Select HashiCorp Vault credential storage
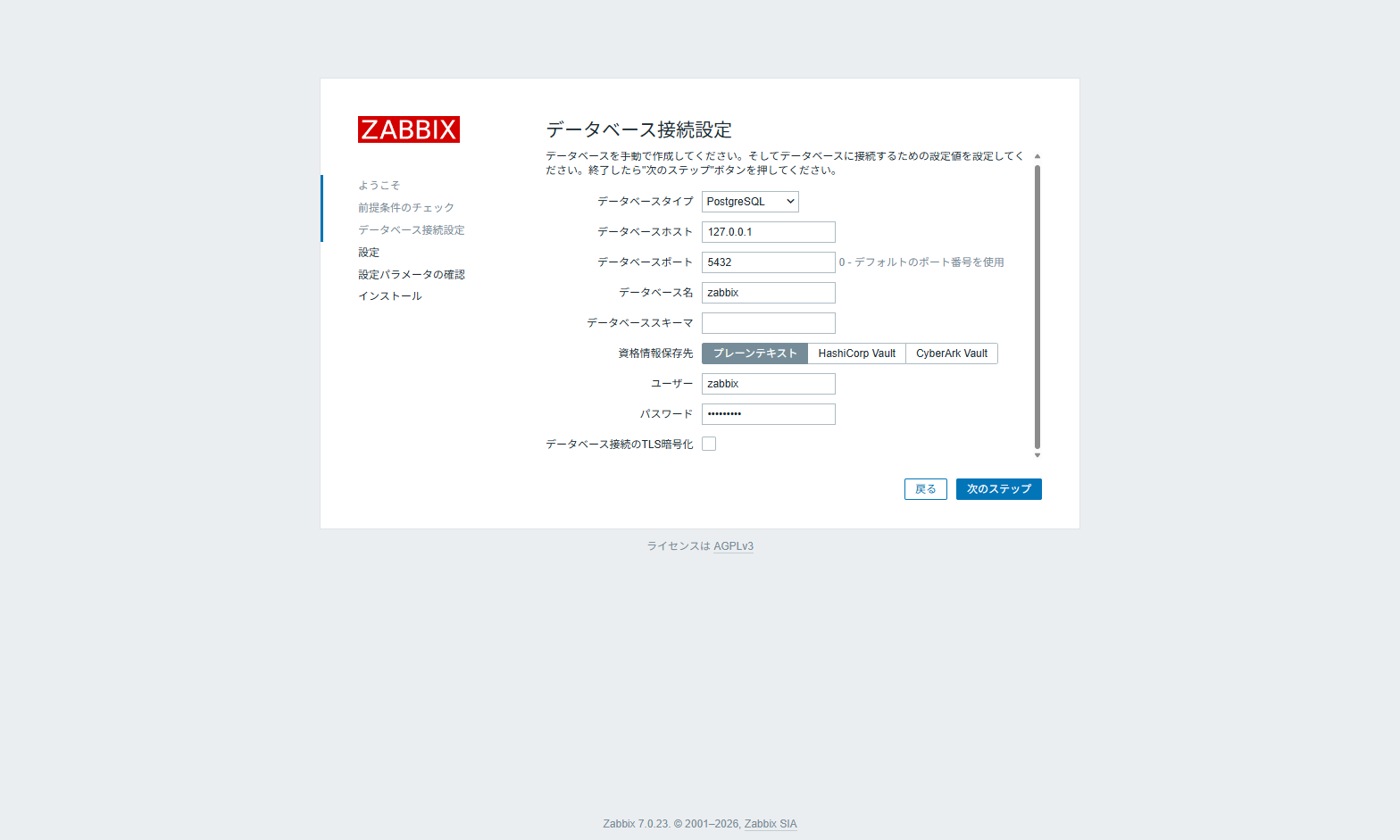The image size is (1400, 840). click(x=857, y=353)
